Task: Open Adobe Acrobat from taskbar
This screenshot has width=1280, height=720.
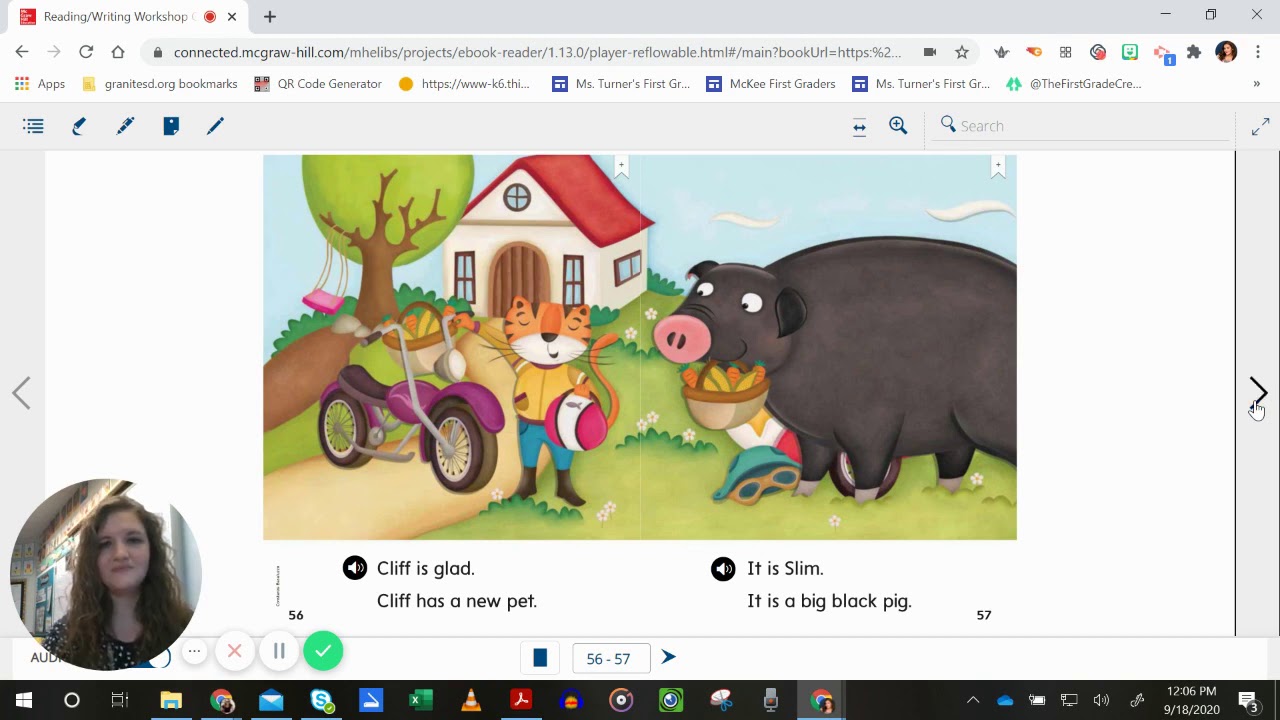Action: pos(521,700)
